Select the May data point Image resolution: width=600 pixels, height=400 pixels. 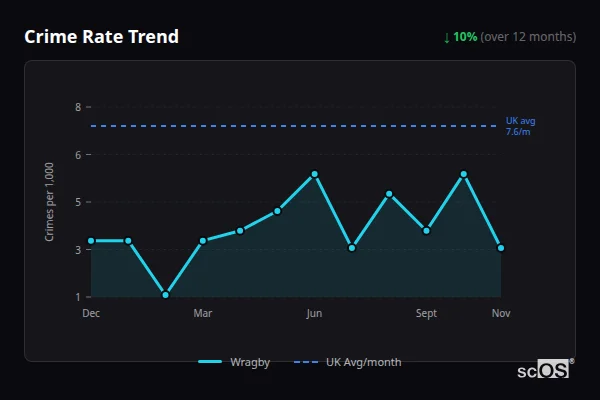pos(277,211)
